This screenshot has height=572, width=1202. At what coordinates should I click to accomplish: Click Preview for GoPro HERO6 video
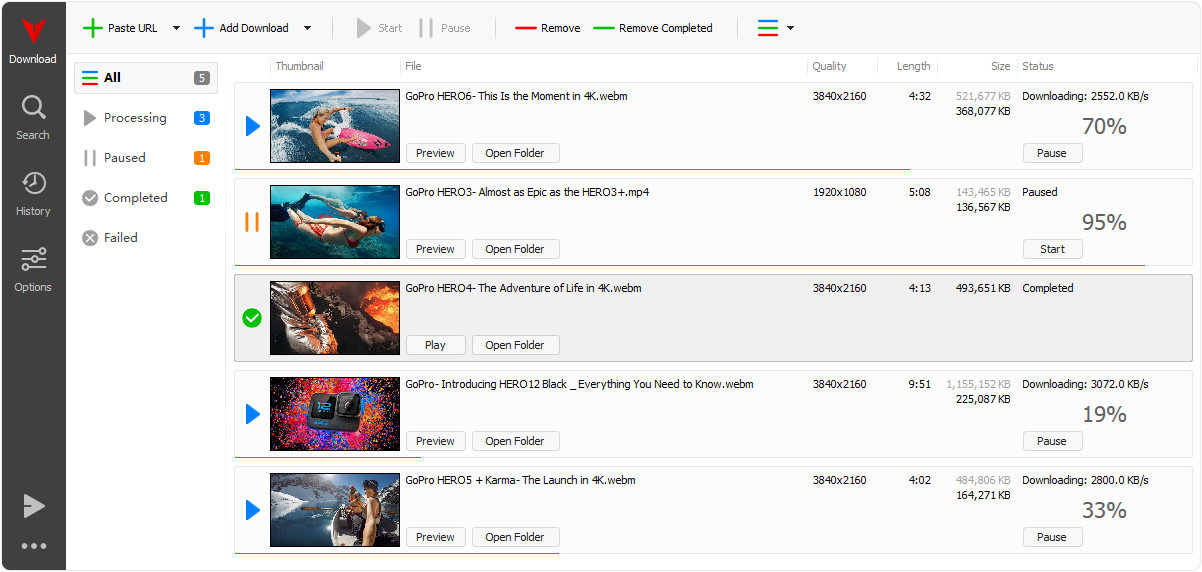[435, 153]
